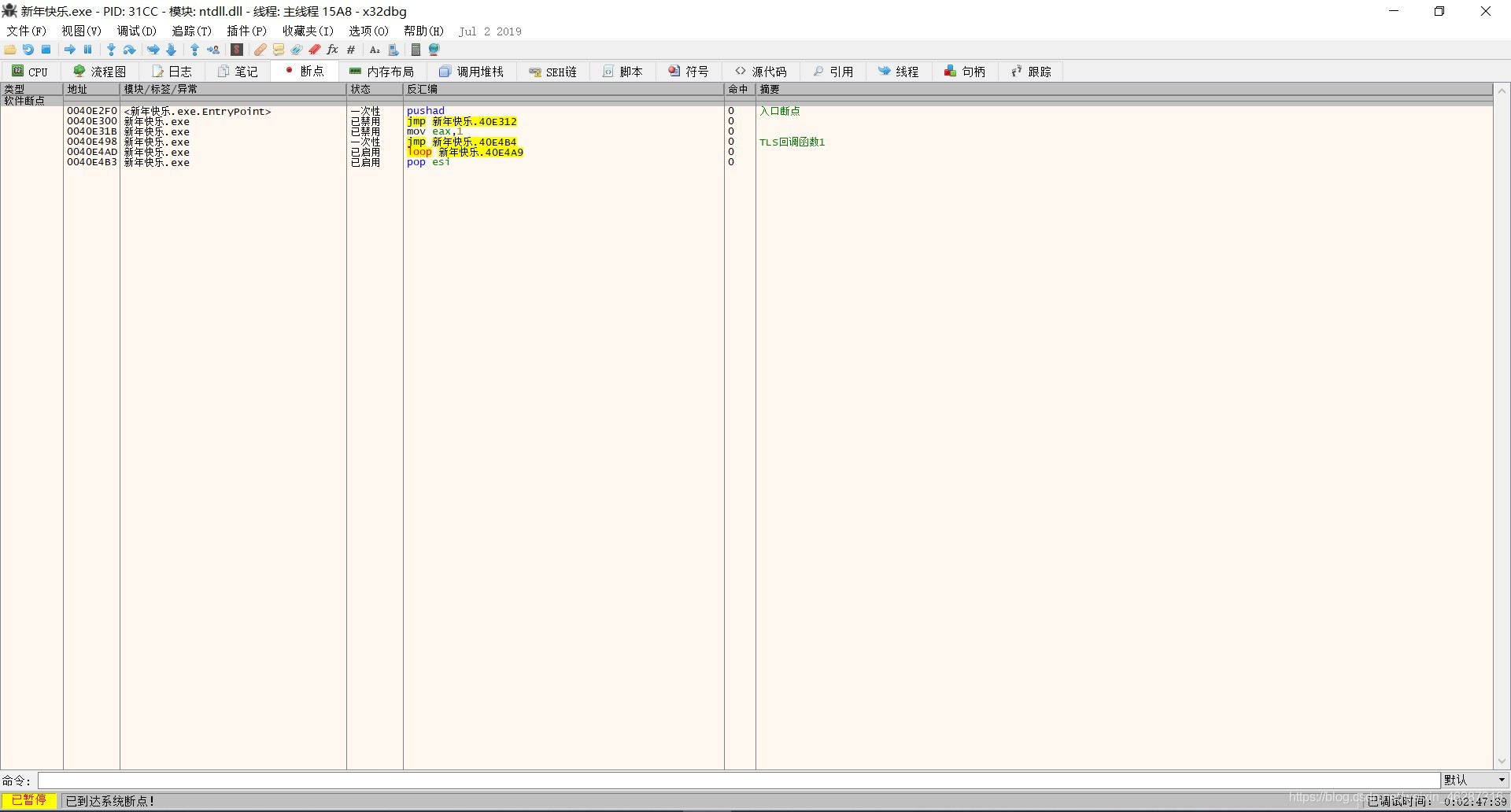Open the 收藏夹(I) menu
Screen dimensions: 1511x812
[308, 31]
